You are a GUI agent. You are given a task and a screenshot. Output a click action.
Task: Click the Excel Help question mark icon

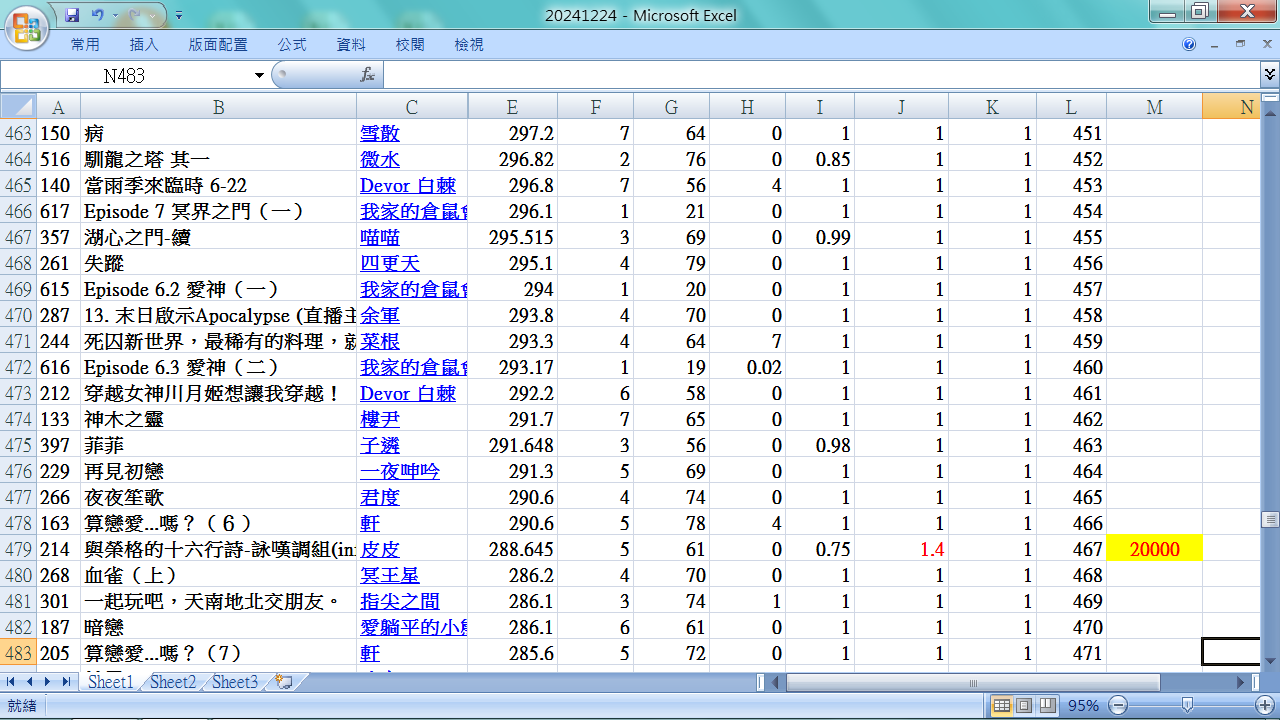pyautogui.click(x=1189, y=44)
